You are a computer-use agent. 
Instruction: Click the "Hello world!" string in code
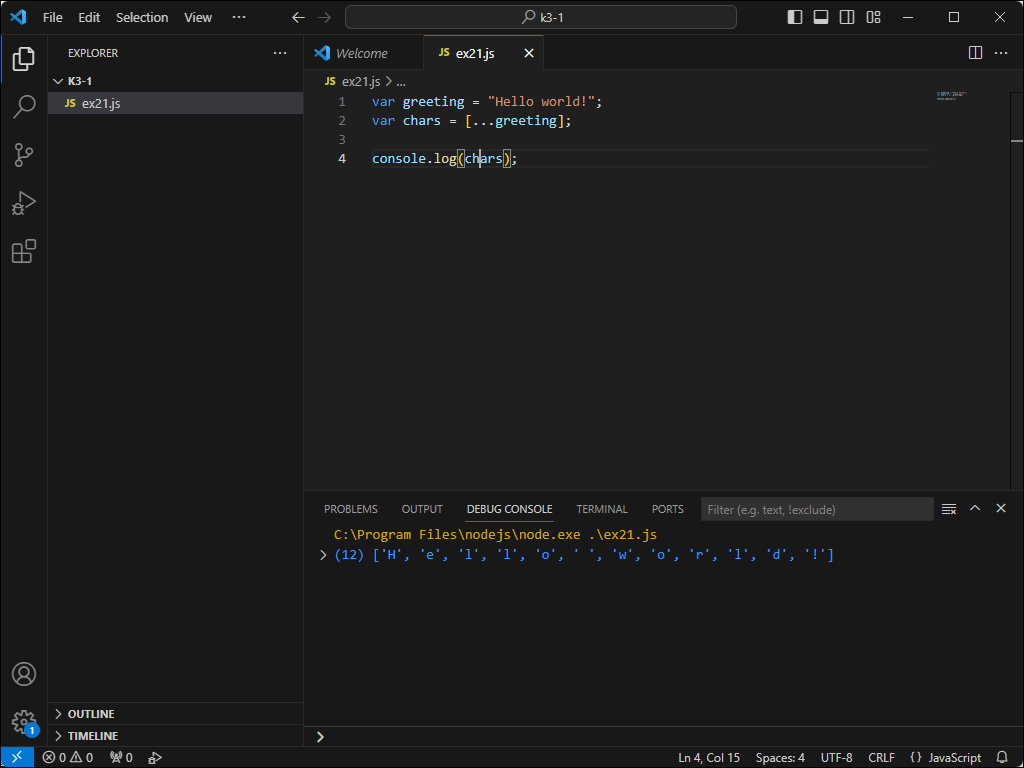point(541,102)
